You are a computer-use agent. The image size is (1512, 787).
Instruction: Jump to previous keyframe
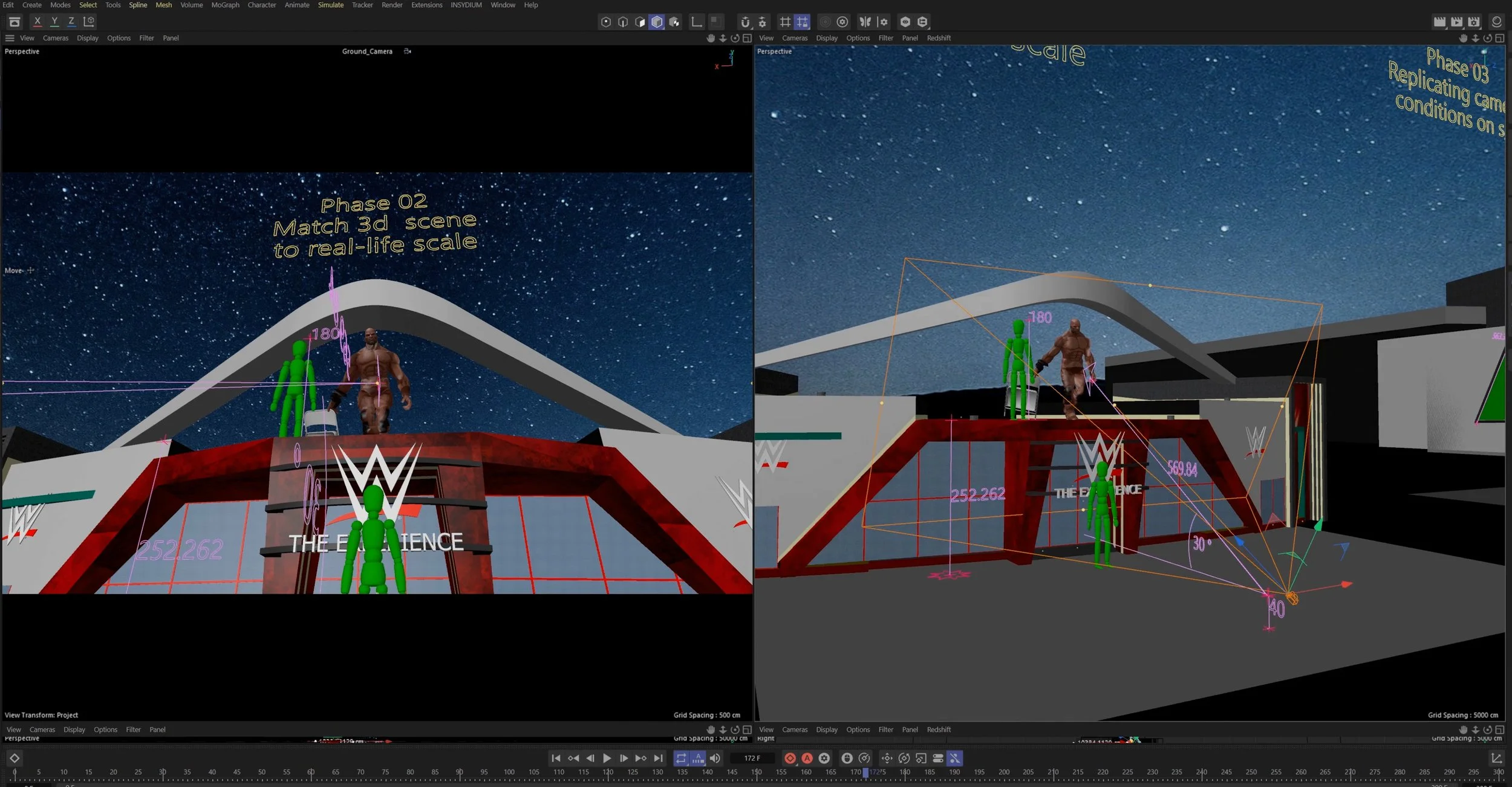click(573, 758)
